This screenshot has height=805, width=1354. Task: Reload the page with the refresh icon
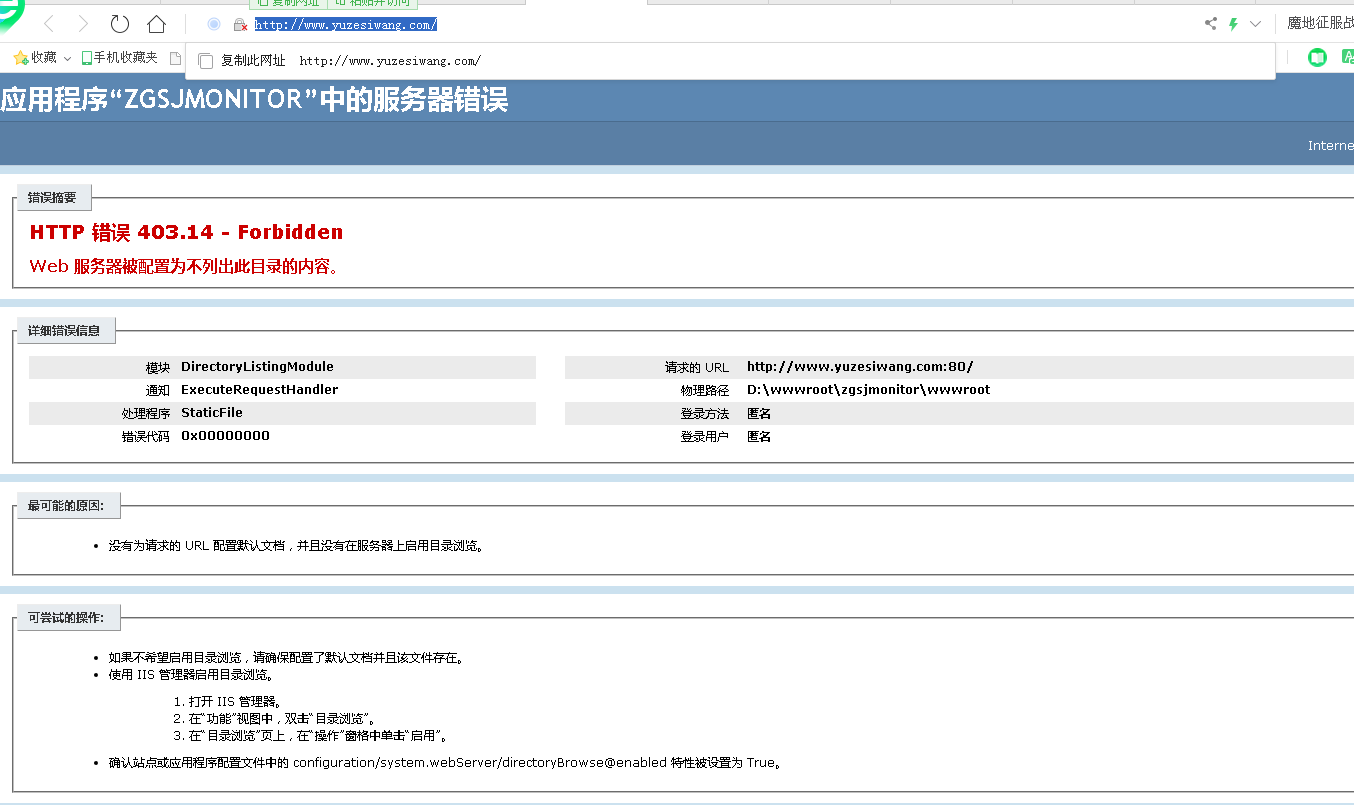point(119,23)
